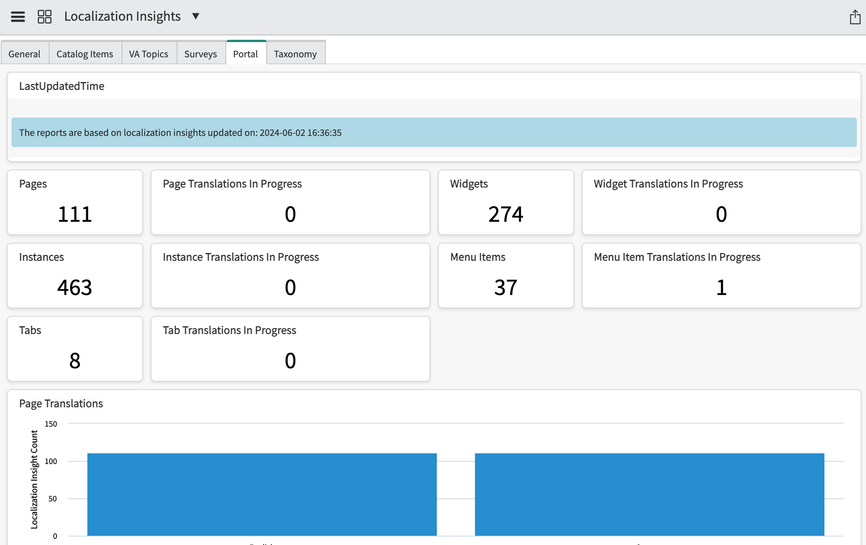Image resolution: width=866 pixels, height=545 pixels.
Task: Click the Page Translations chart title
Action: [61, 404]
